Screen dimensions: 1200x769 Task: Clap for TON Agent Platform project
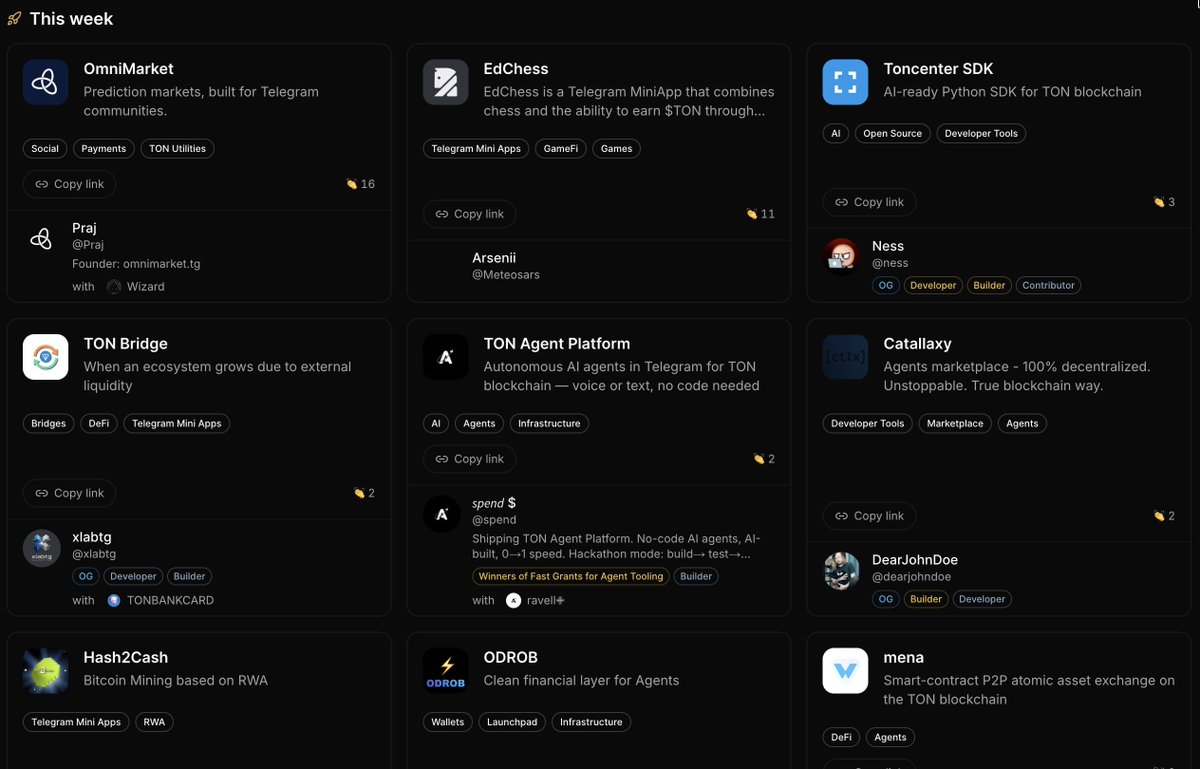(764, 459)
